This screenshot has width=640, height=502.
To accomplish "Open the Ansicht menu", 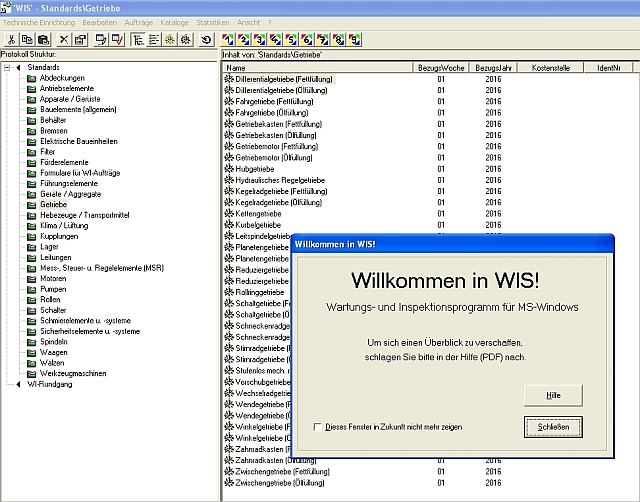I will pyautogui.click(x=249, y=23).
